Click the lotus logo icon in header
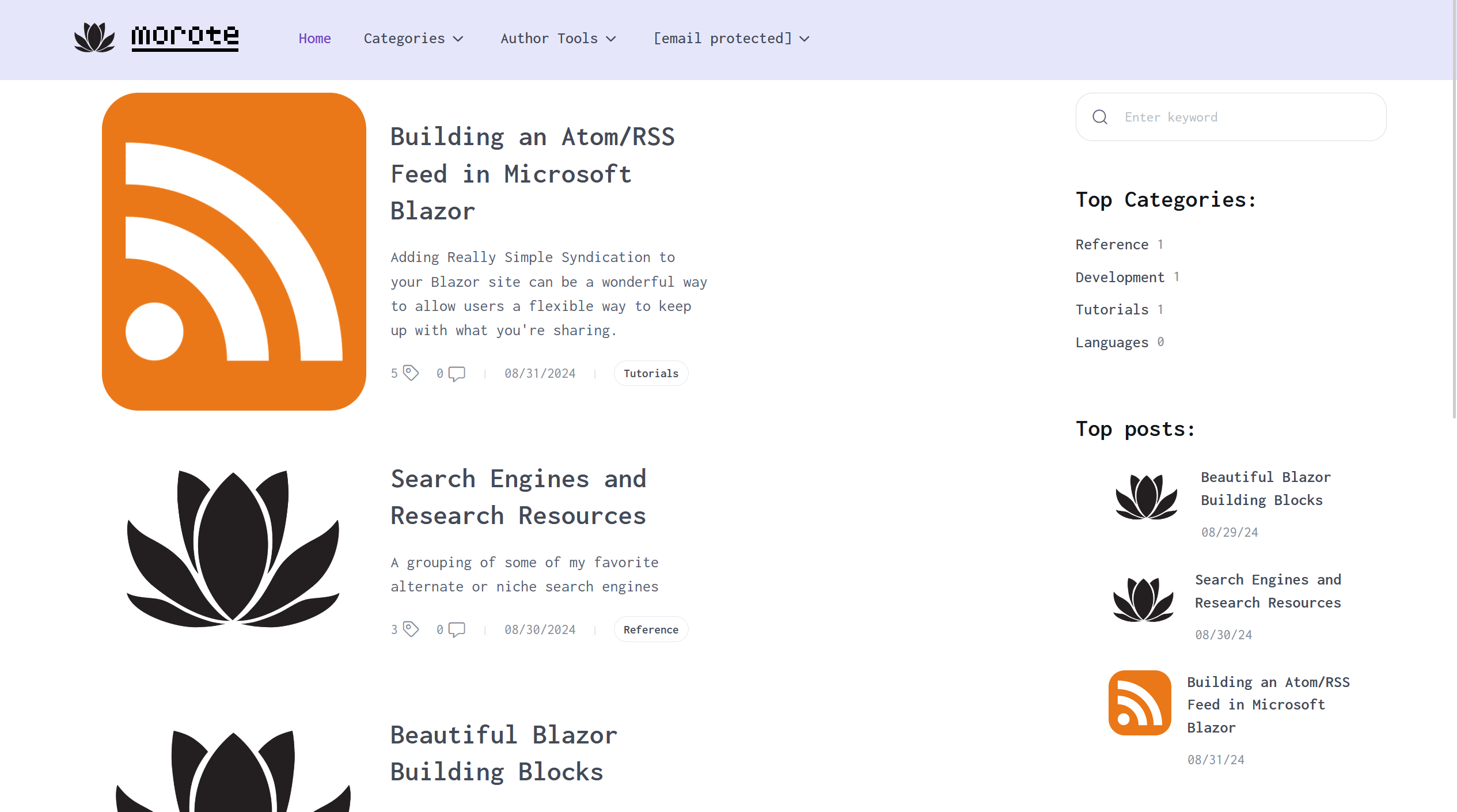The width and height of the screenshot is (1457, 812). pos(94,38)
